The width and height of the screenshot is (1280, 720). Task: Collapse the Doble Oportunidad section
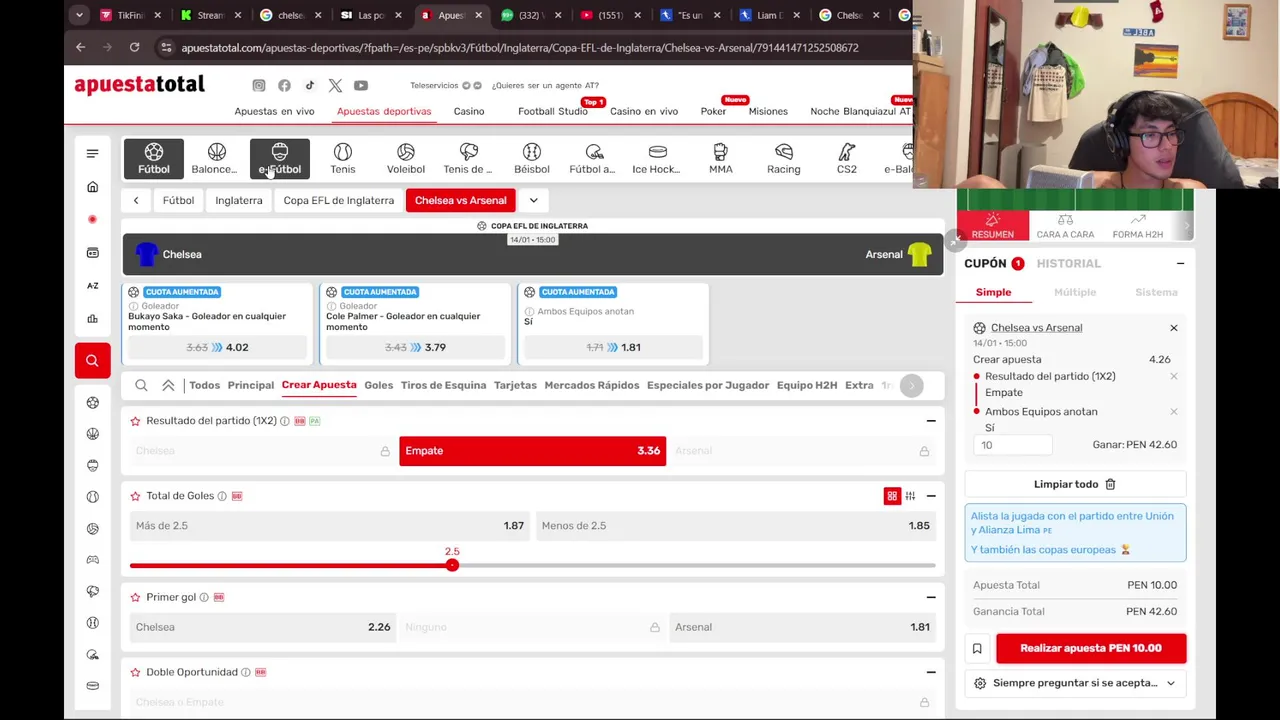point(931,672)
